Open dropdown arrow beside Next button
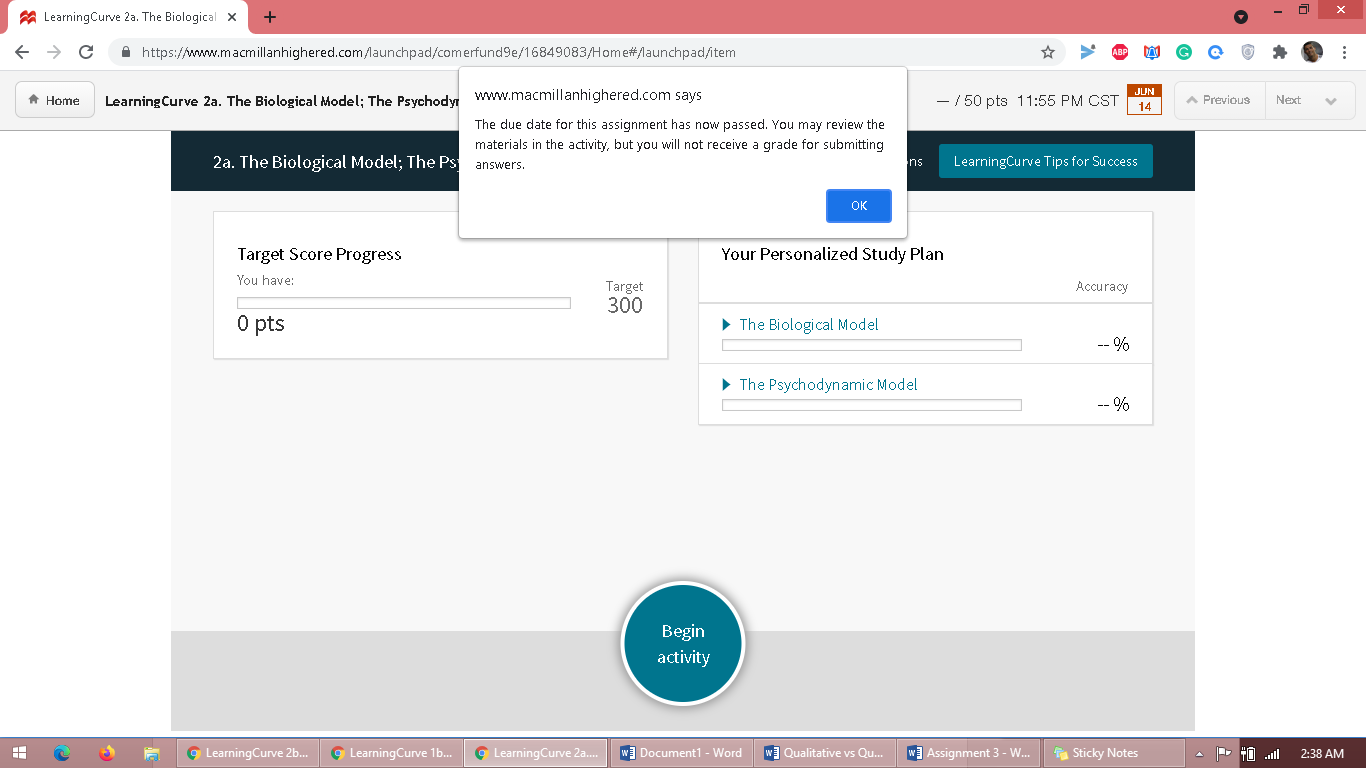Image resolution: width=1366 pixels, height=768 pixels. click(1330, 101)
